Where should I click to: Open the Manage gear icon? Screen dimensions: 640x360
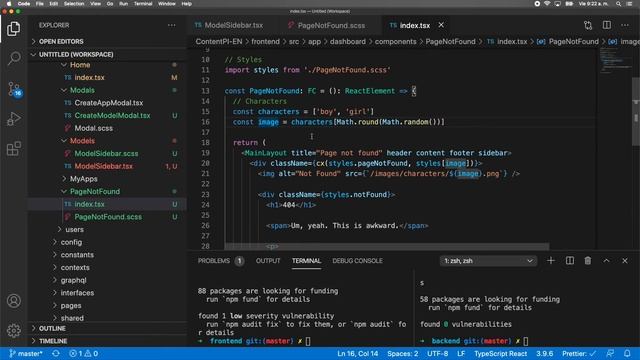point(13,330)
